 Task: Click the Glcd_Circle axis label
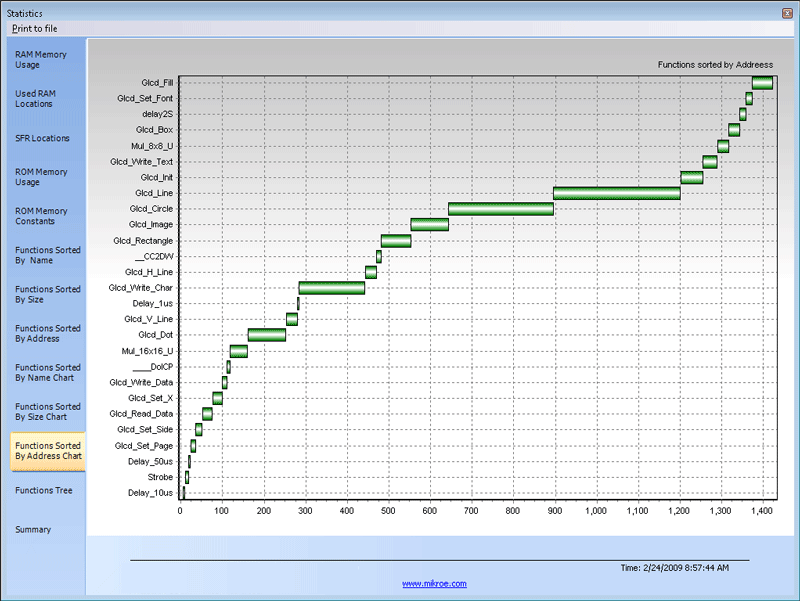coord(152,209)
